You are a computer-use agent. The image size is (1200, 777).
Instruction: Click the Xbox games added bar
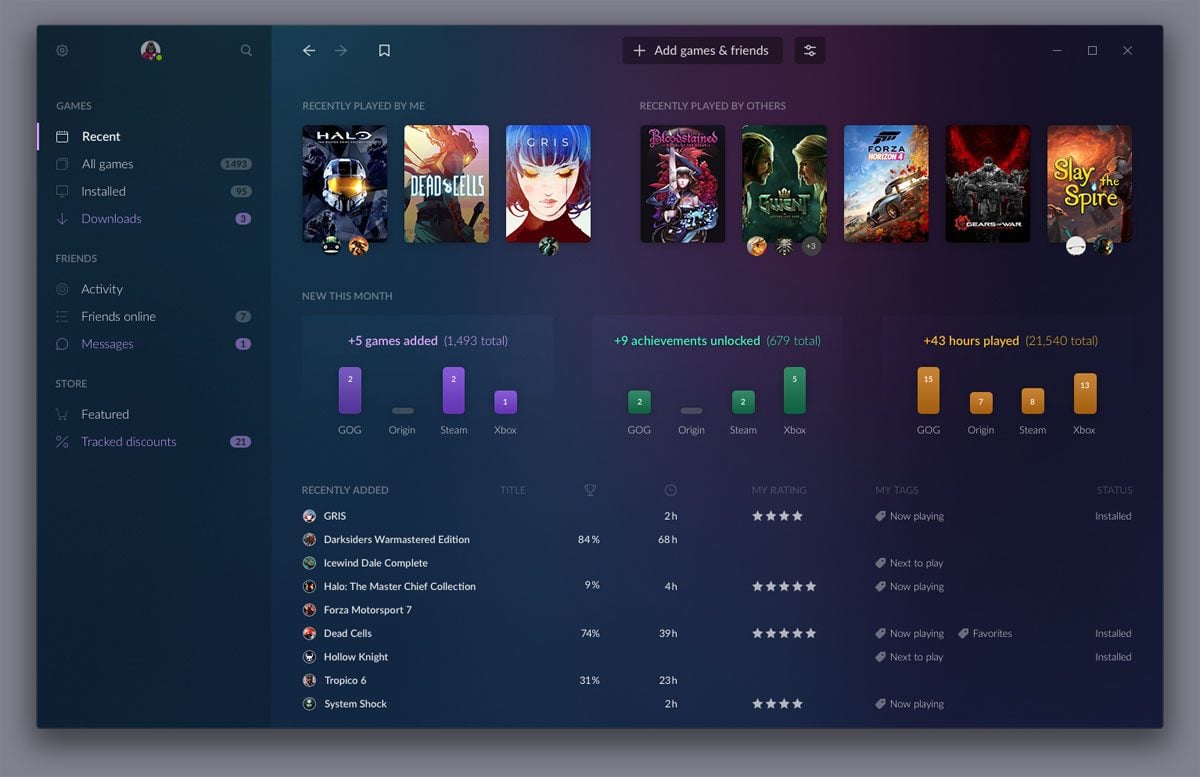point(506,402)
